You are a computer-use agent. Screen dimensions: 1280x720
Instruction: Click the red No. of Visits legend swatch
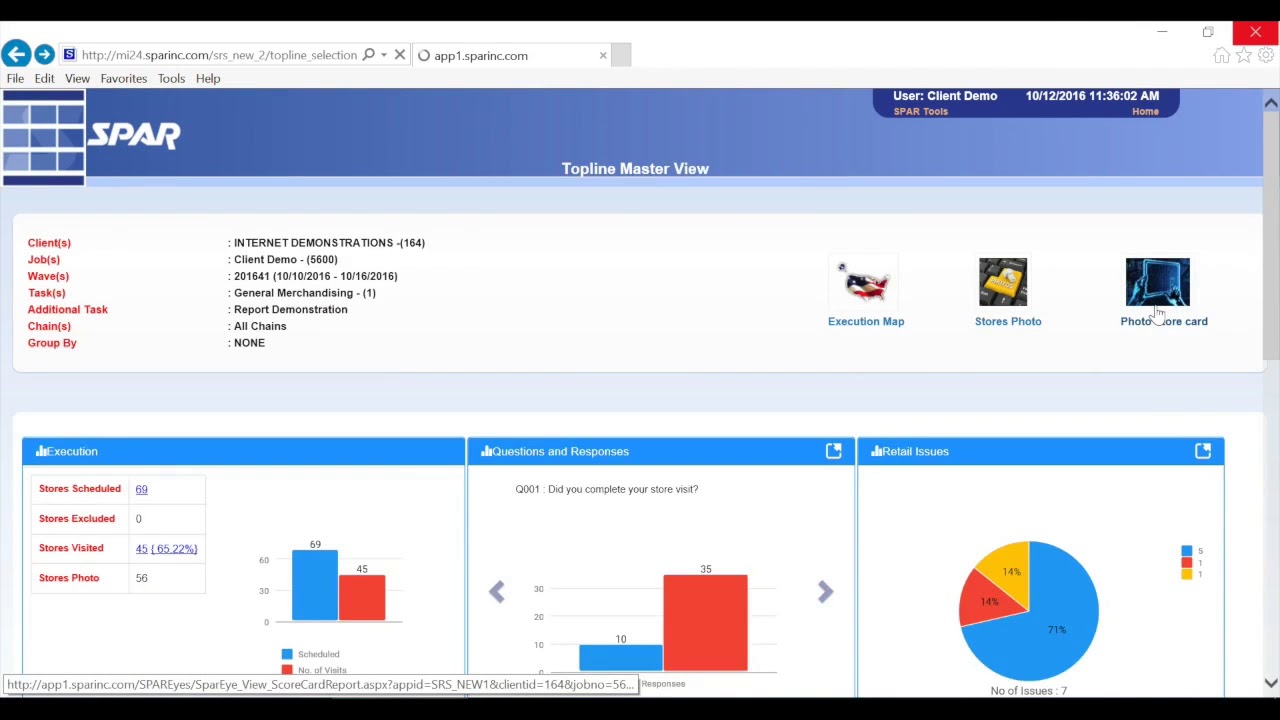click(x=287, y=670)
